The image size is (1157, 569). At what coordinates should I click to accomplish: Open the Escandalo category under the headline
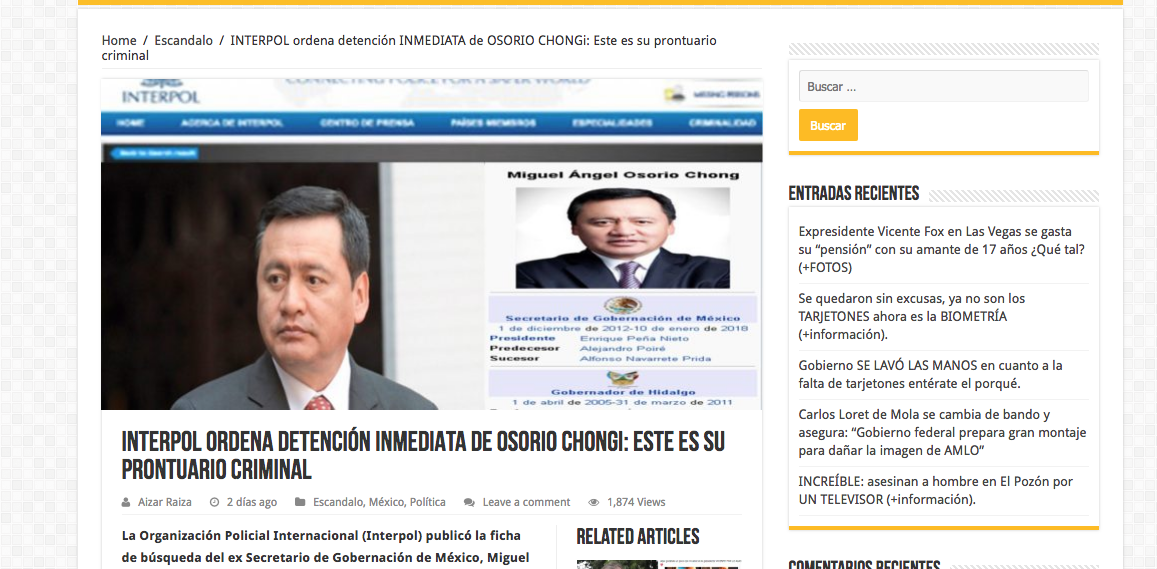(x=338, y=502)
